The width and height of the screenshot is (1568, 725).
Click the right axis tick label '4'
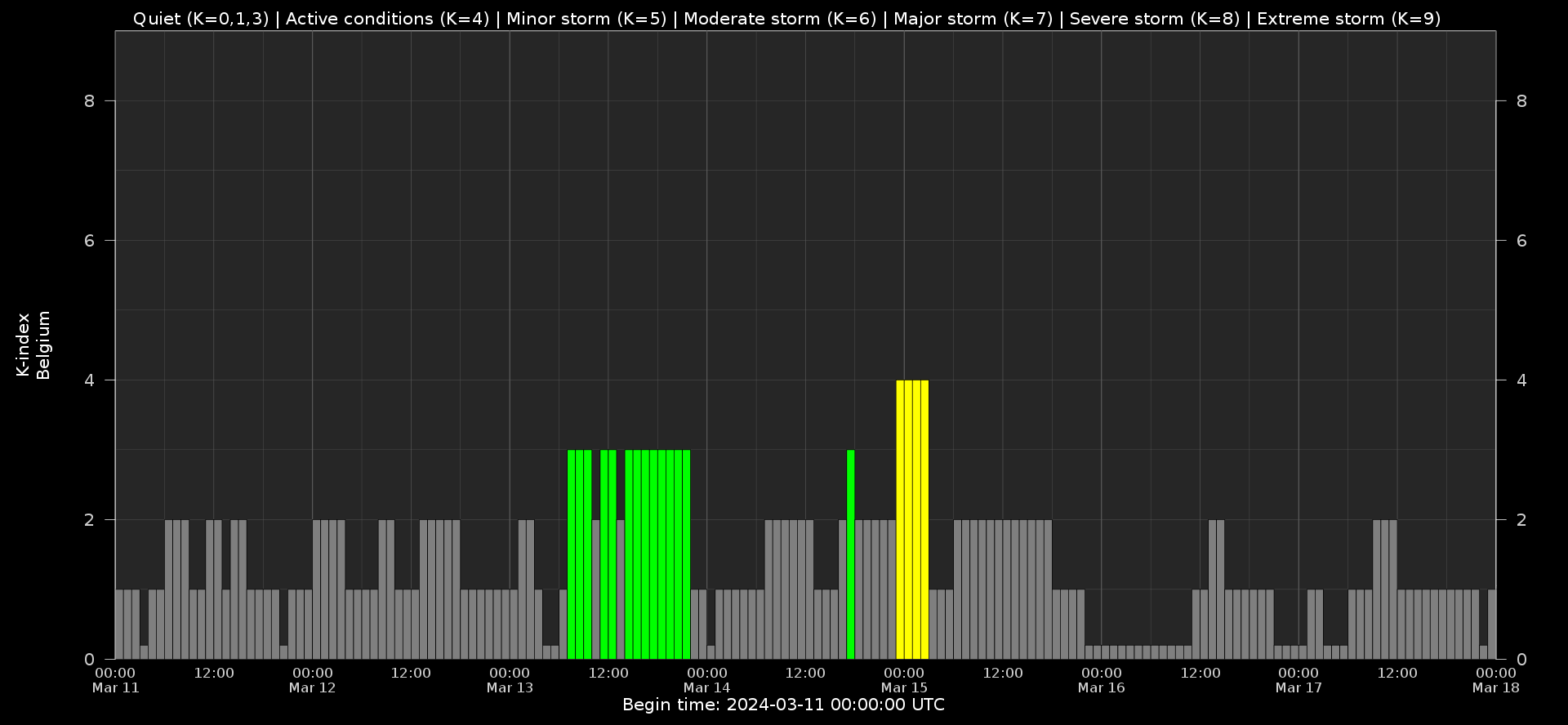coord(1521,380)
